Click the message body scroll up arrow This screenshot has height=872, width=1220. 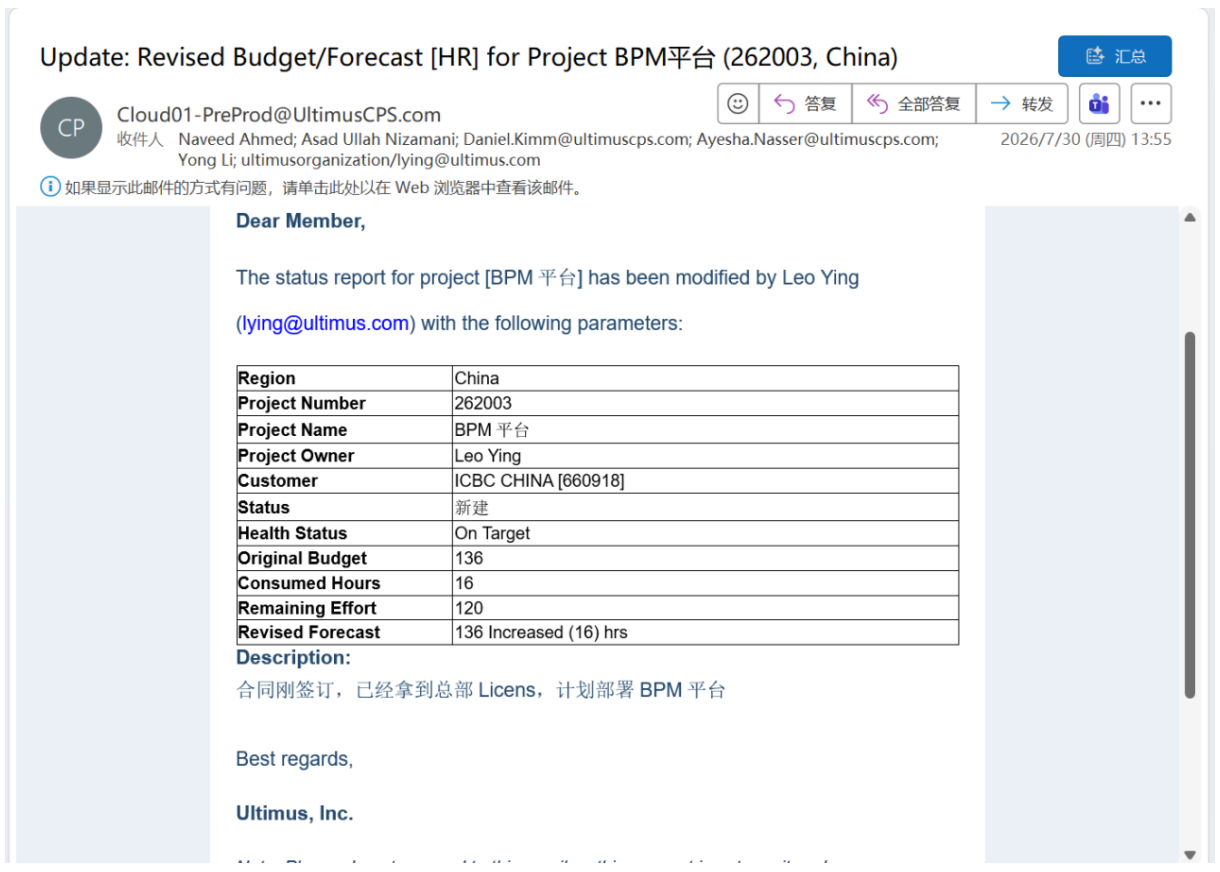(x=1190, y=217)
